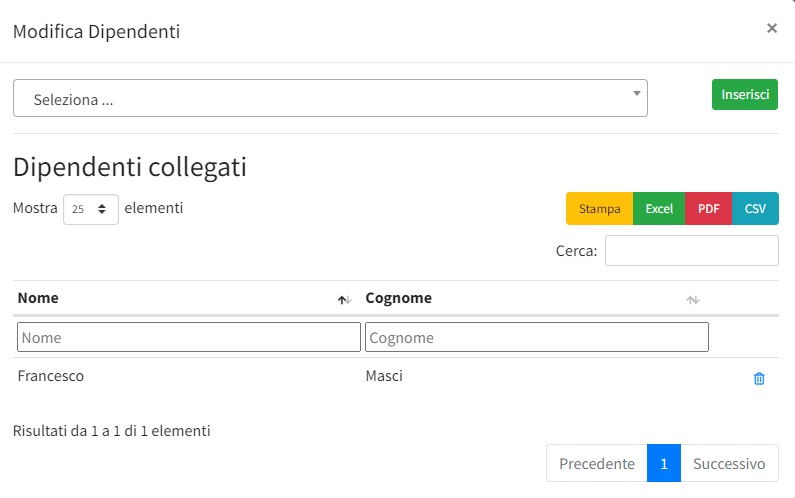Image resolution: width=795 pixels, height=498 pixels.
Task: Click the Cognome filter input
Action: tap(537, 337)
